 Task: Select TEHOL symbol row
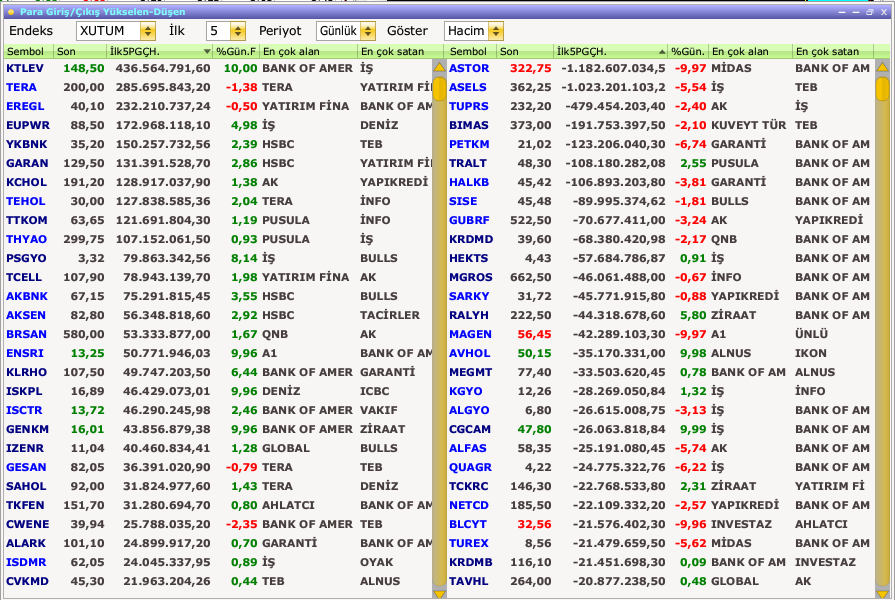[x=219, y=201]
